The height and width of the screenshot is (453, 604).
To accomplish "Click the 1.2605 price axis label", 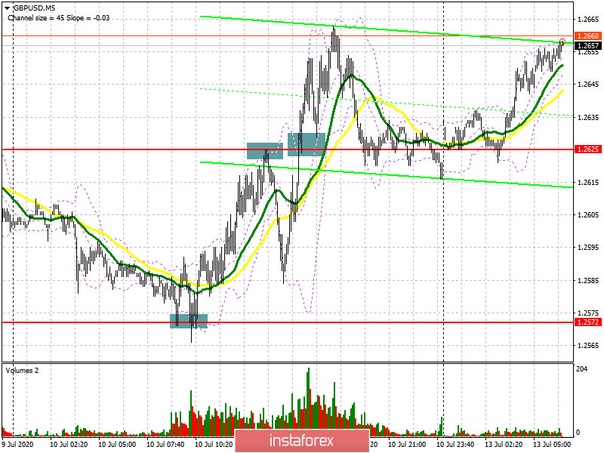I will 588,215.
